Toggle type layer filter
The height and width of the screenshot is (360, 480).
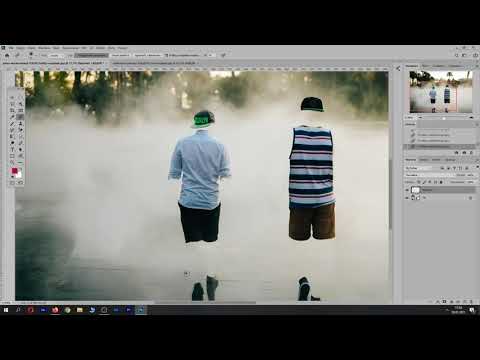click(454, 168)
